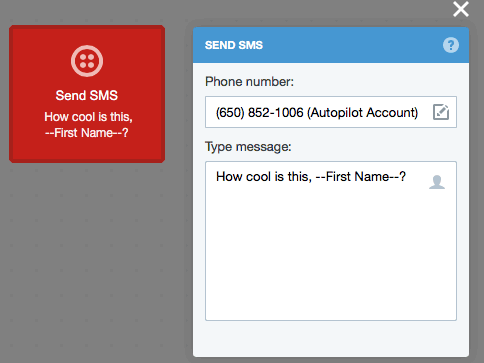
Task: Click the SEND SMS panel header title
Action: (234, 45)
